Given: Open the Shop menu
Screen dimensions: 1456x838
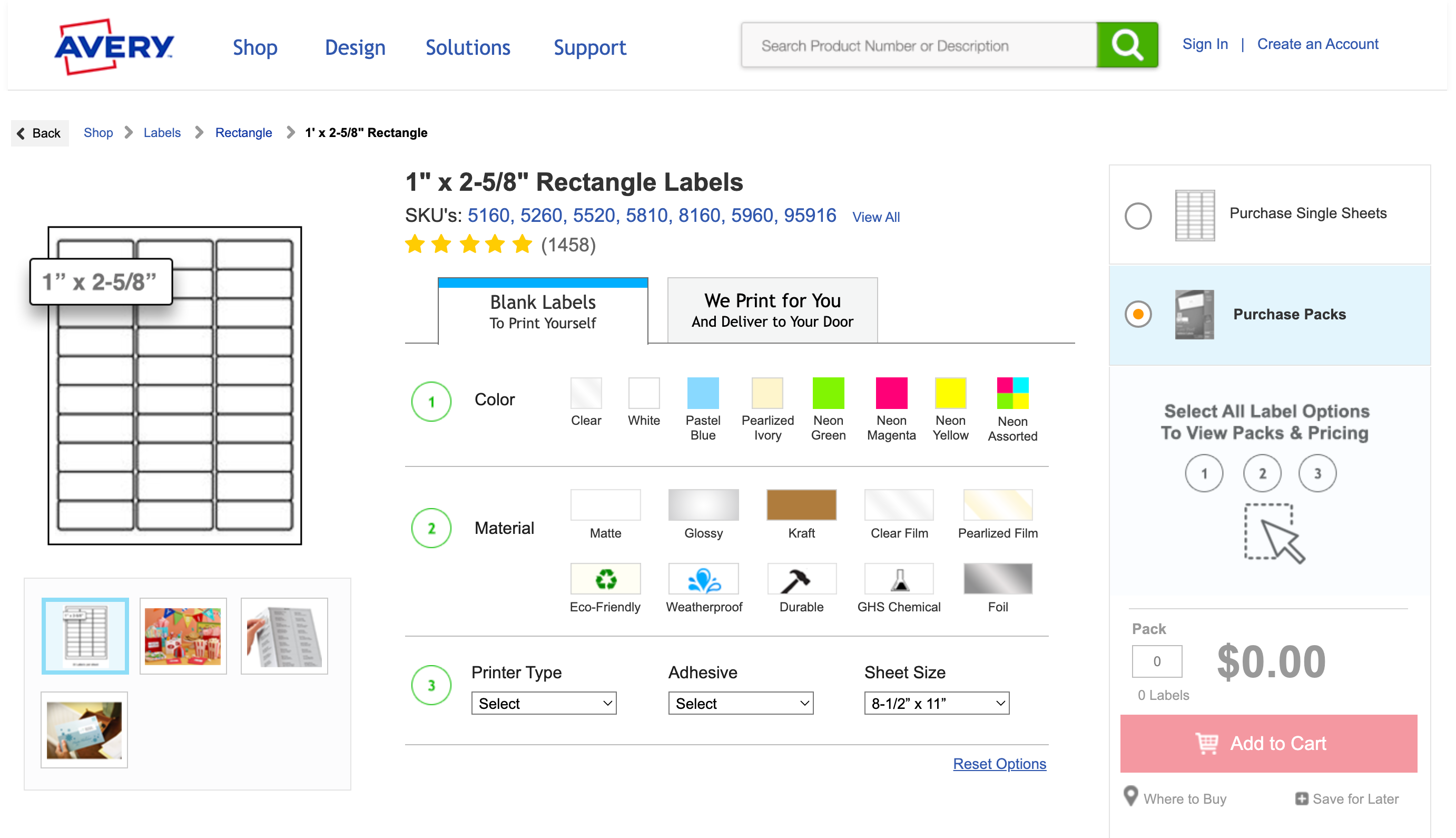Looking at the screenshot, I should [x=255, y=47].
